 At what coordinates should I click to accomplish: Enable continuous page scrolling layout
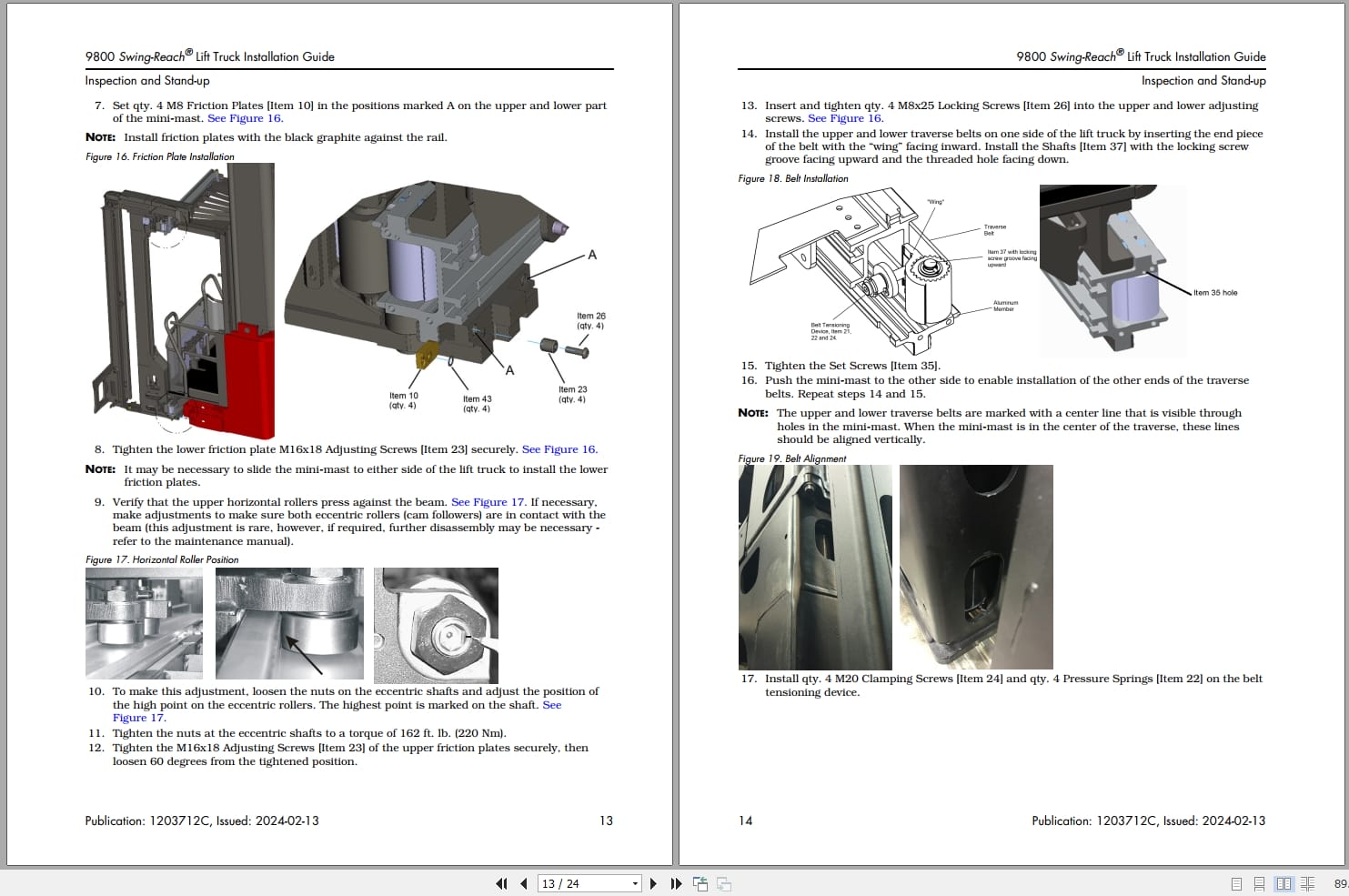(1260, 883)
